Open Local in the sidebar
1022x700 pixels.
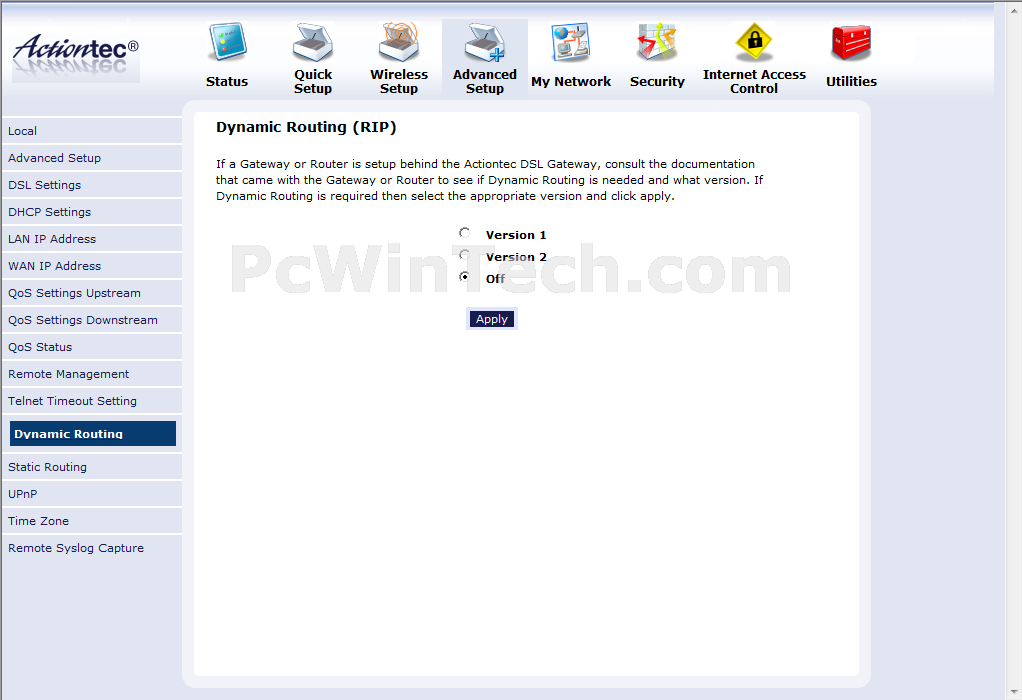pos(92,131)
